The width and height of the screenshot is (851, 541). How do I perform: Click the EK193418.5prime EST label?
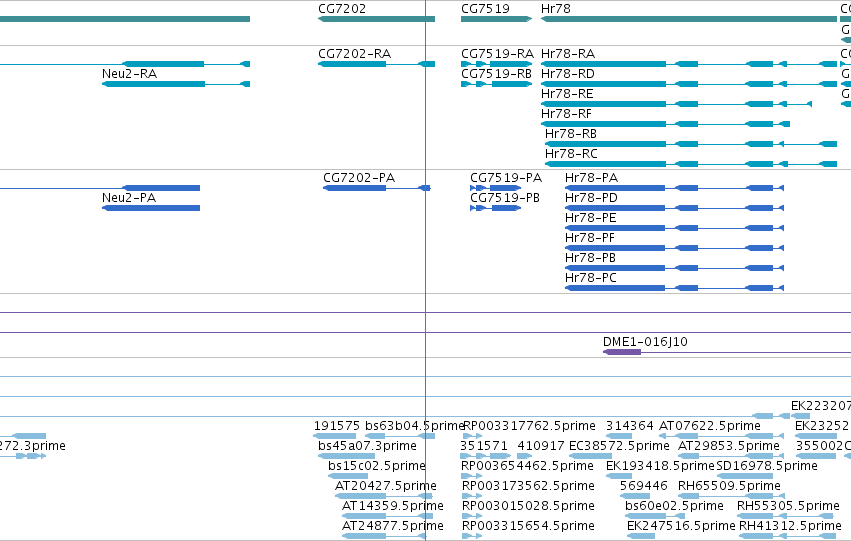660,466
